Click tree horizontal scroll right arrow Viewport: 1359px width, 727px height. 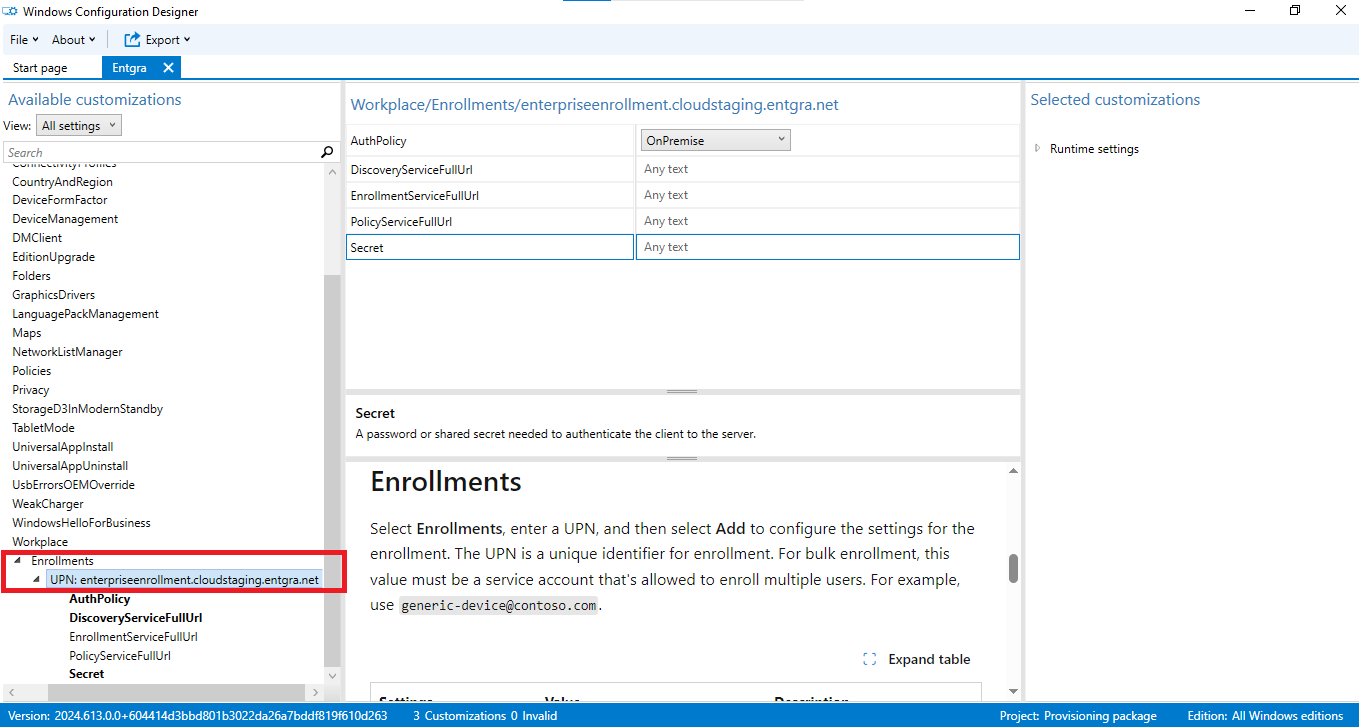316,692
